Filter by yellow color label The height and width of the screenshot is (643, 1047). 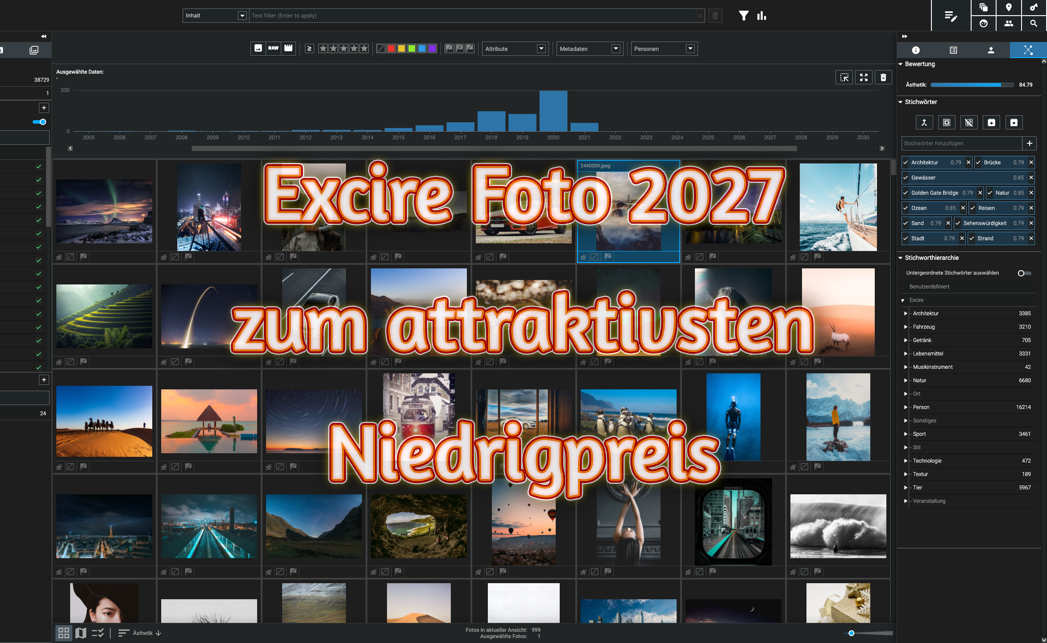pyautogui.click(x=401, y=49)
